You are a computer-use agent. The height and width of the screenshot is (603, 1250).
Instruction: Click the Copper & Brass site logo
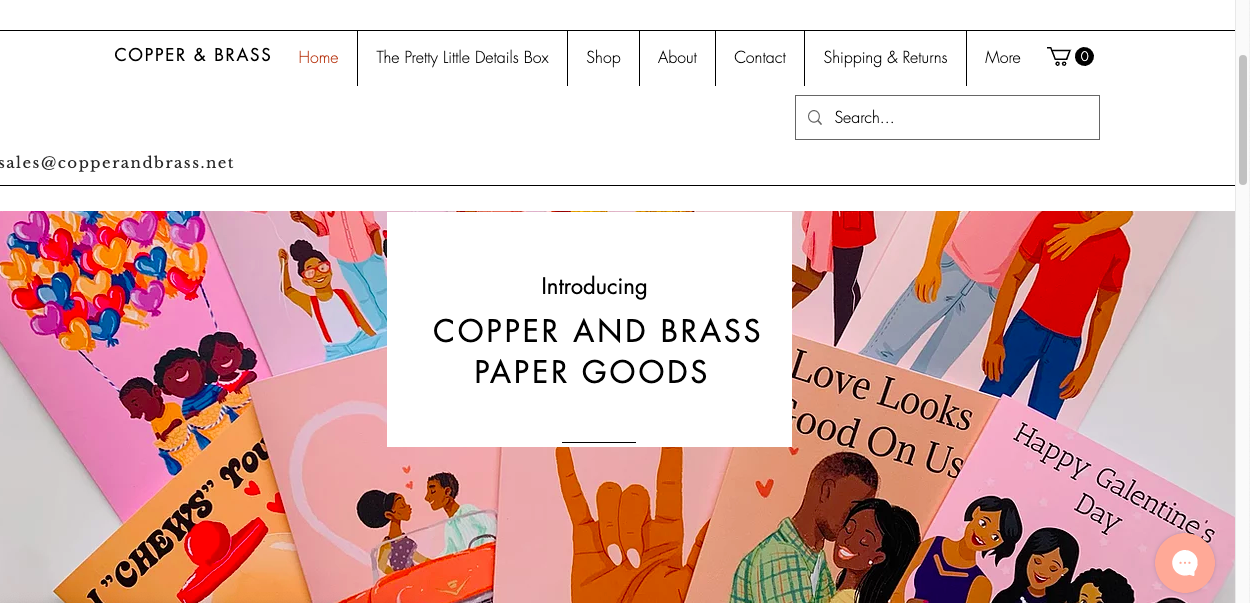[x=193, y=55]
